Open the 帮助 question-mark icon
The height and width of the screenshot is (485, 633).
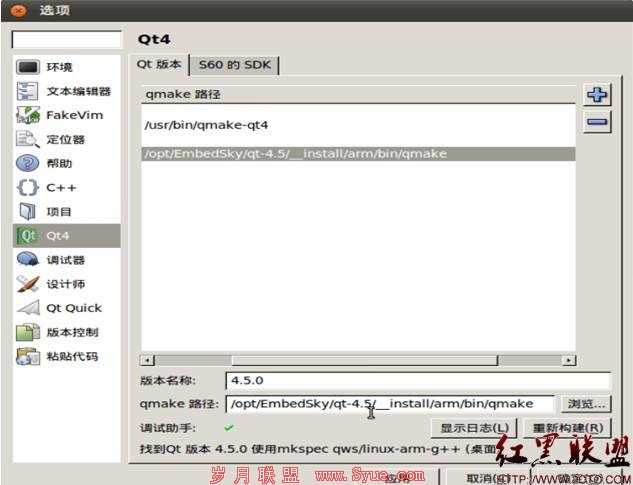(x=27, y=163)
